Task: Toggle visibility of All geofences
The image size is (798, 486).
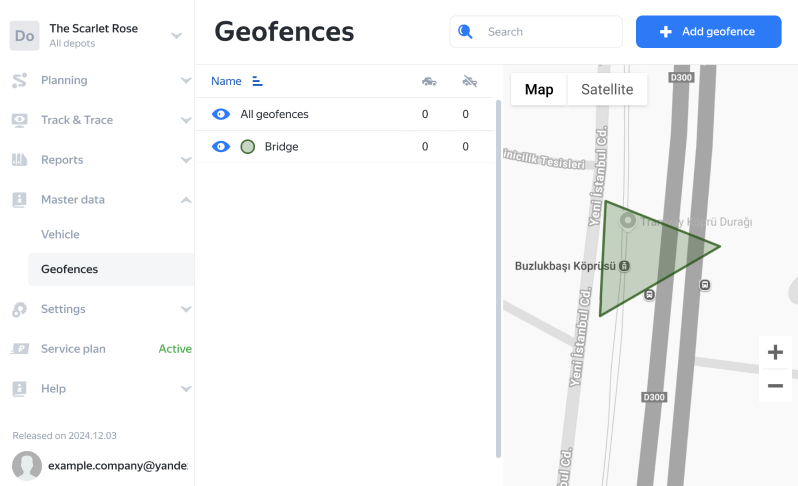Action: click(x=221, y=114)
